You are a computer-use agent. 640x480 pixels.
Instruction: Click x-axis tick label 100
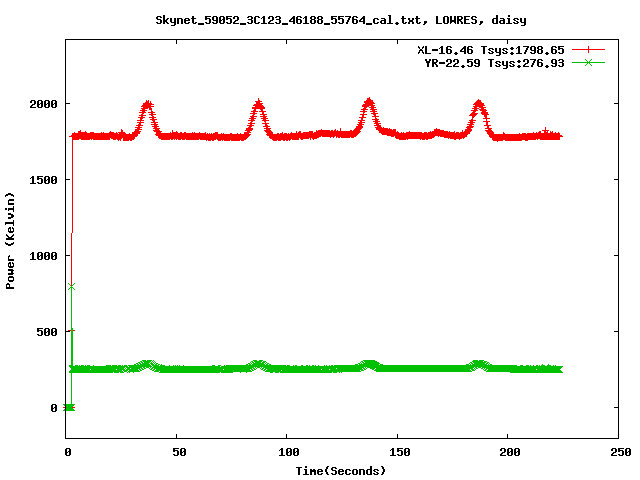coord(289,452)
